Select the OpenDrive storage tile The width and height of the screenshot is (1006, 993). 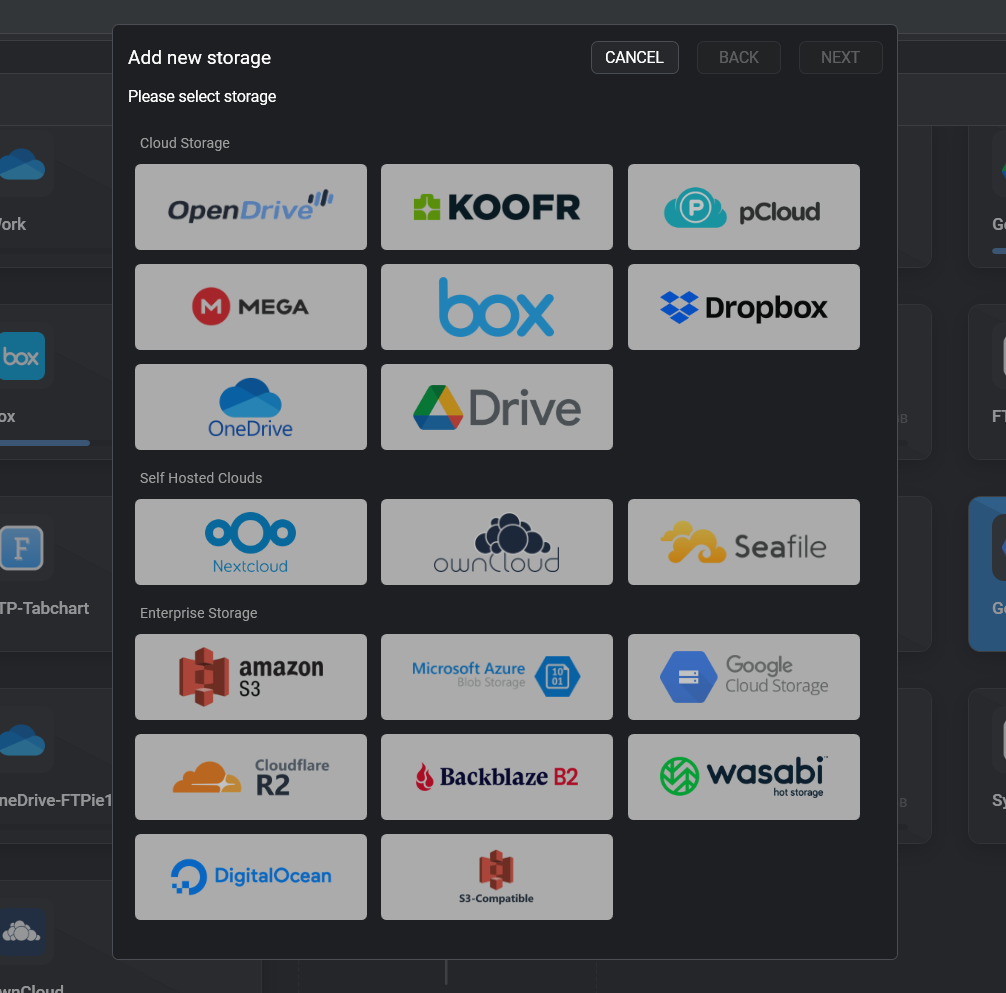251,207
